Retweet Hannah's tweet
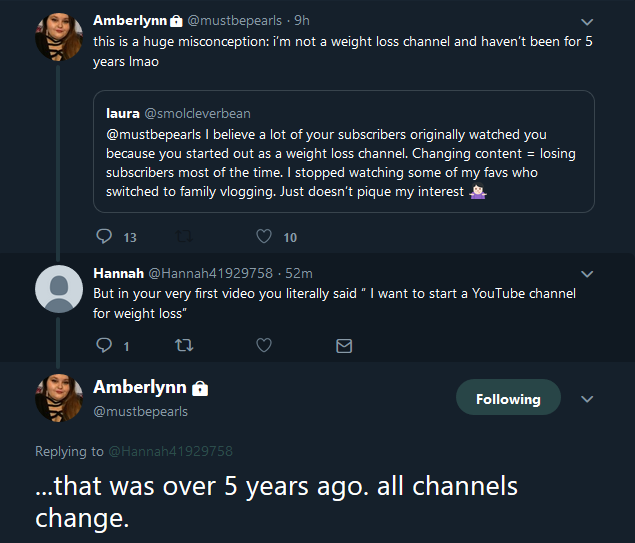Screen dimensions: 635x543 coord(184,345)
